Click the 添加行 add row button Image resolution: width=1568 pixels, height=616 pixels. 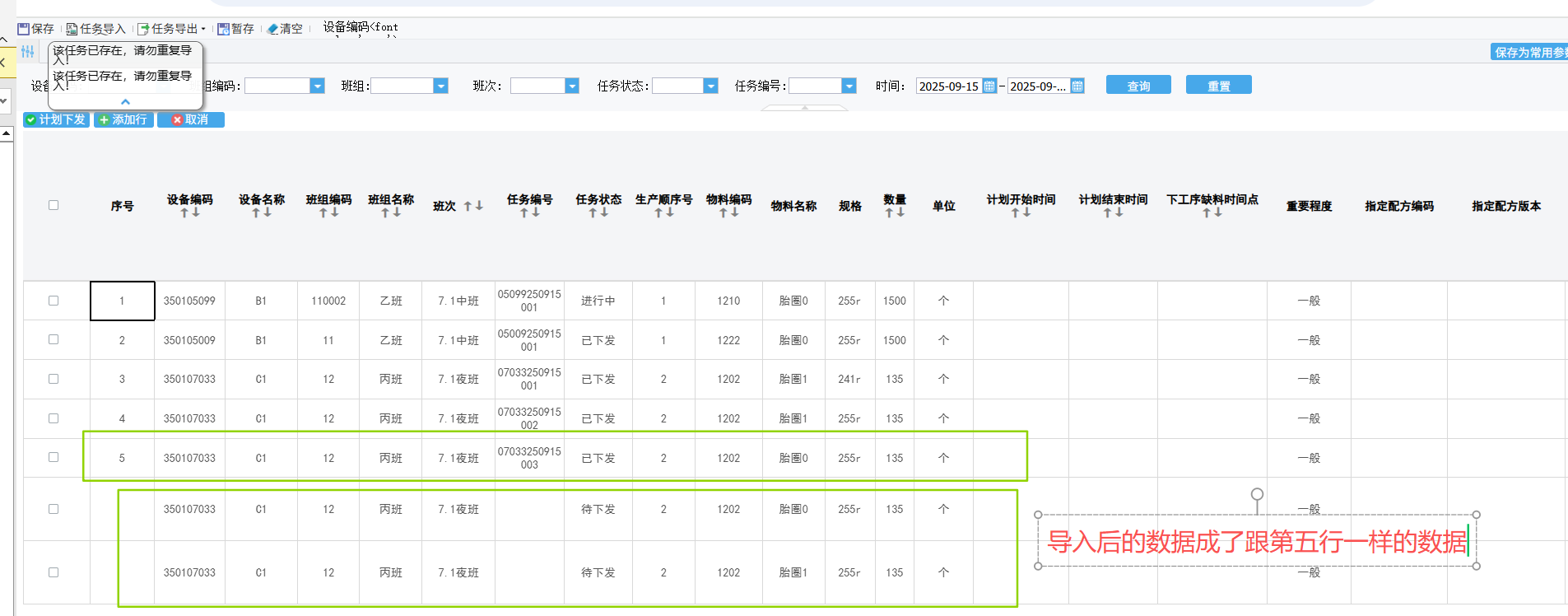pos(123,119)
